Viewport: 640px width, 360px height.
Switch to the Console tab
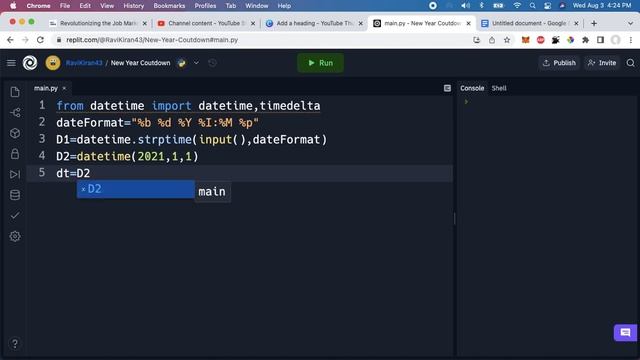(472, 88)
